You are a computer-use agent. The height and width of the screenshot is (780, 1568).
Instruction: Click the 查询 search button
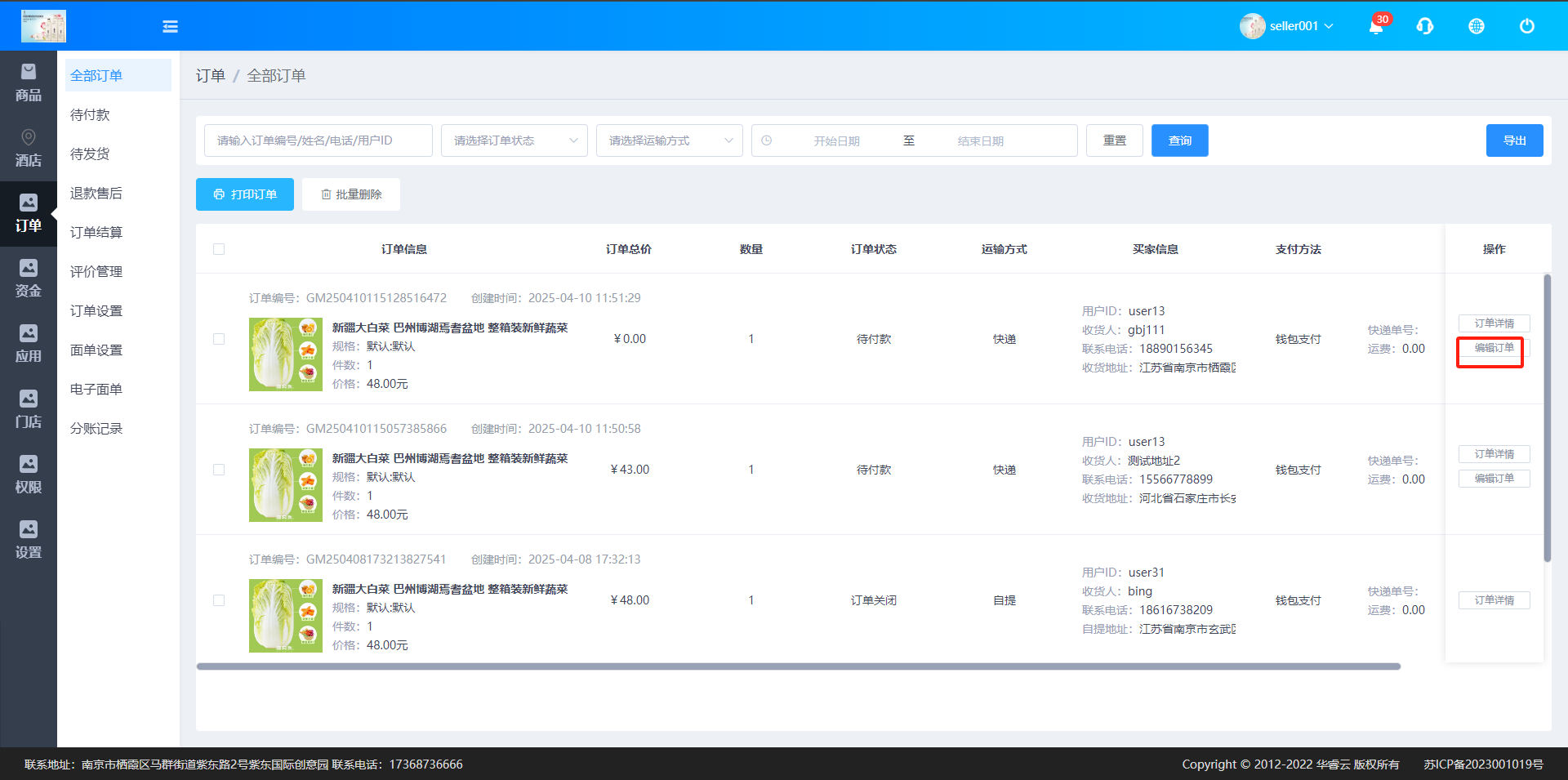[1179, 140]
